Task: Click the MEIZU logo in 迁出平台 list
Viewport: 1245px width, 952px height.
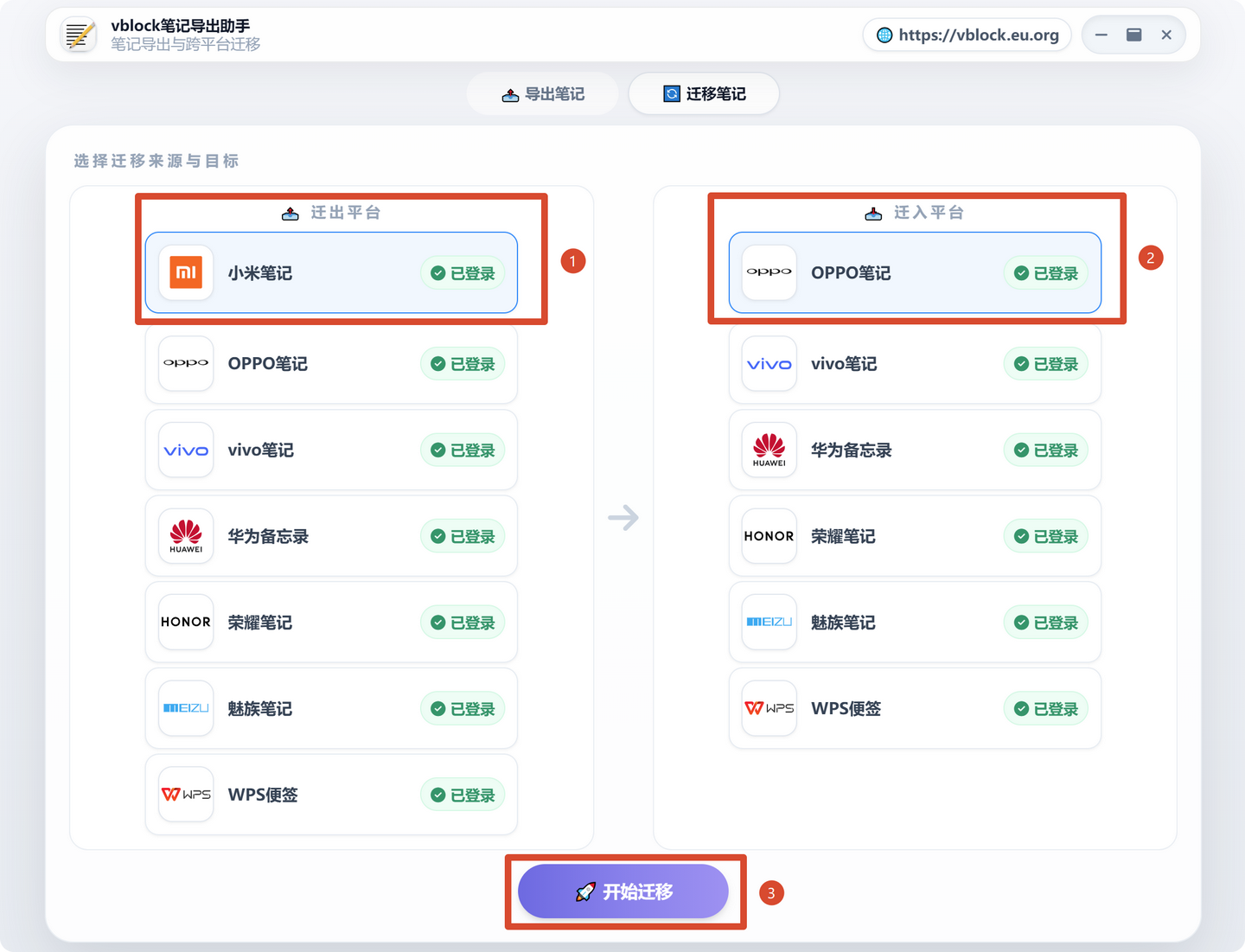Action: (186, 708)
